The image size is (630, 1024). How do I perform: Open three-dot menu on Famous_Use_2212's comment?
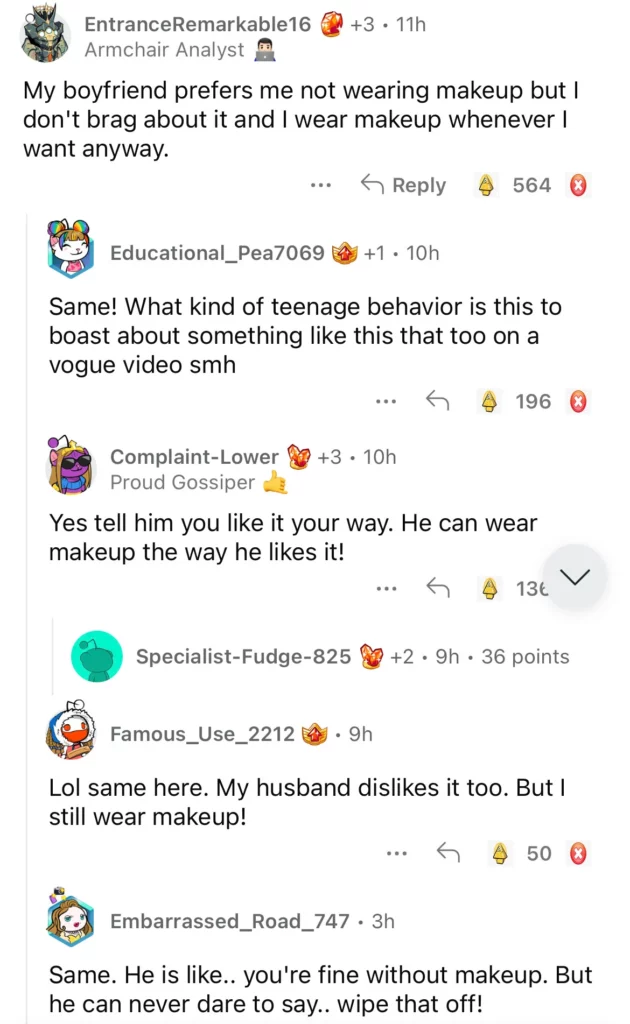coord(397,853)
